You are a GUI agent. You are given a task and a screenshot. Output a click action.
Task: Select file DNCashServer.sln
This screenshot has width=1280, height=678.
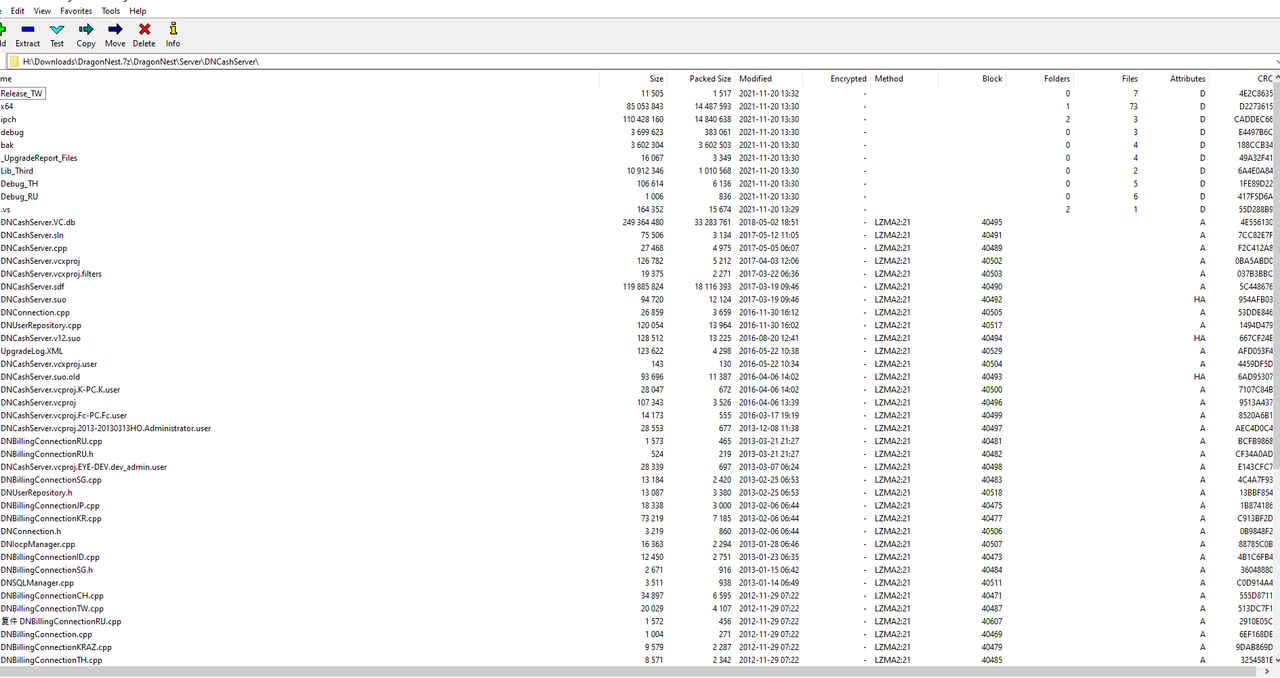[32, 235]
